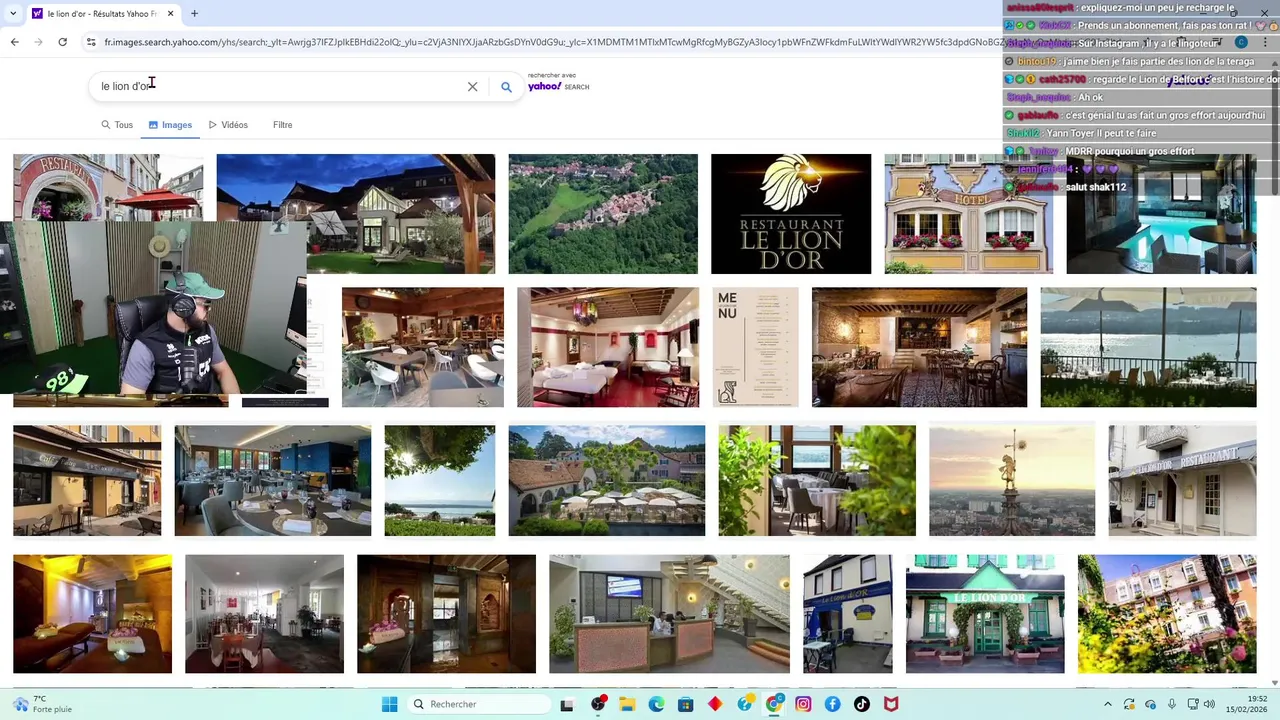Click the Chrome icon in the taskbar
This screenshot has height=720, width=1280.
coord(774,704)
